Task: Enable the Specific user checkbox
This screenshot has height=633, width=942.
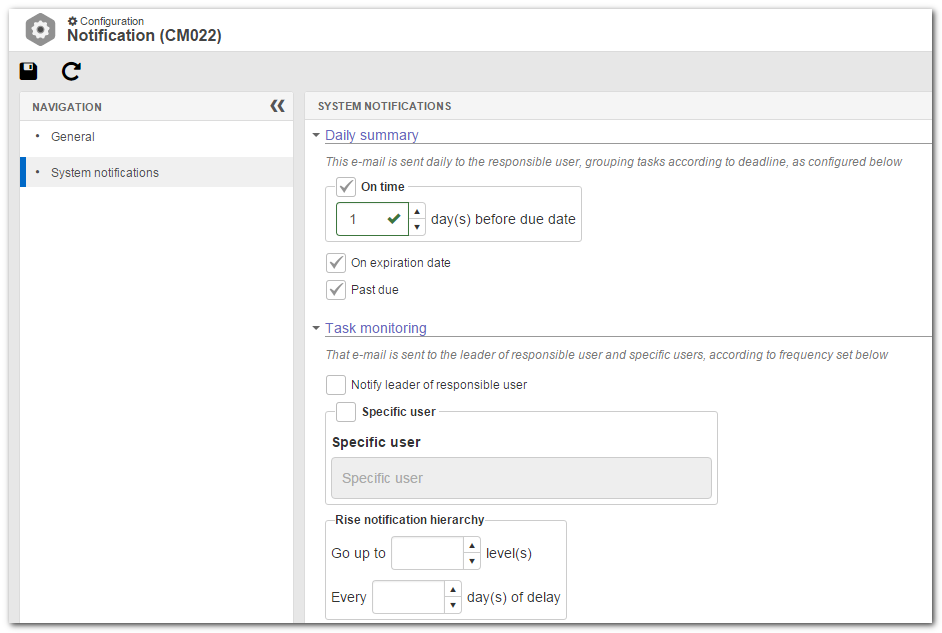Action: point(346,412)
